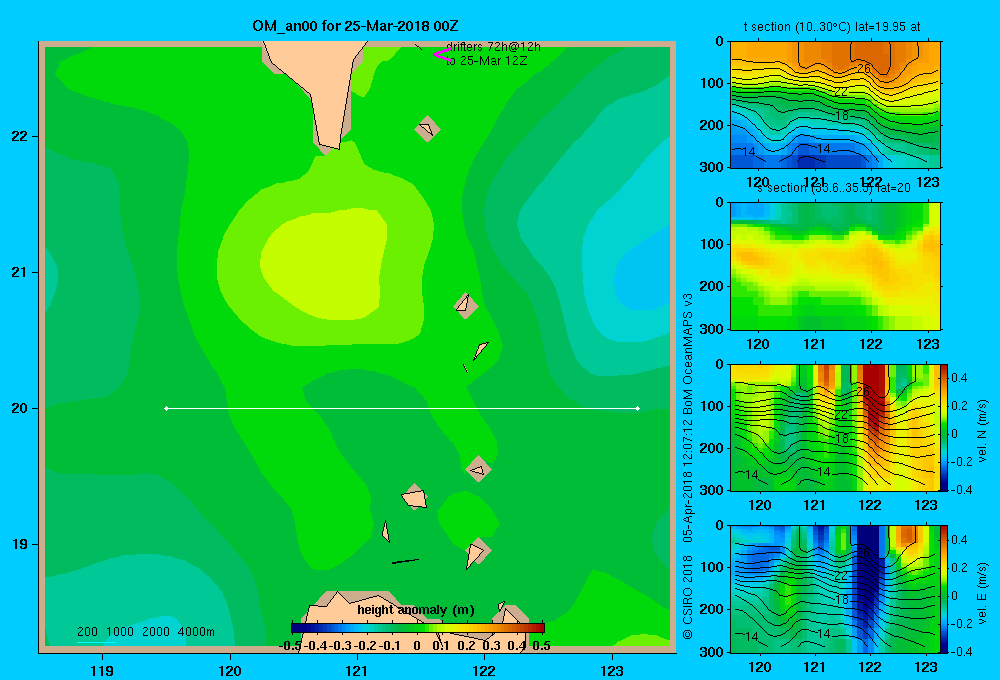Image resolution: width=1000 pixels, height=680 pixels.
Task: Click the height anomaly color bar
Action: (418, 628)
